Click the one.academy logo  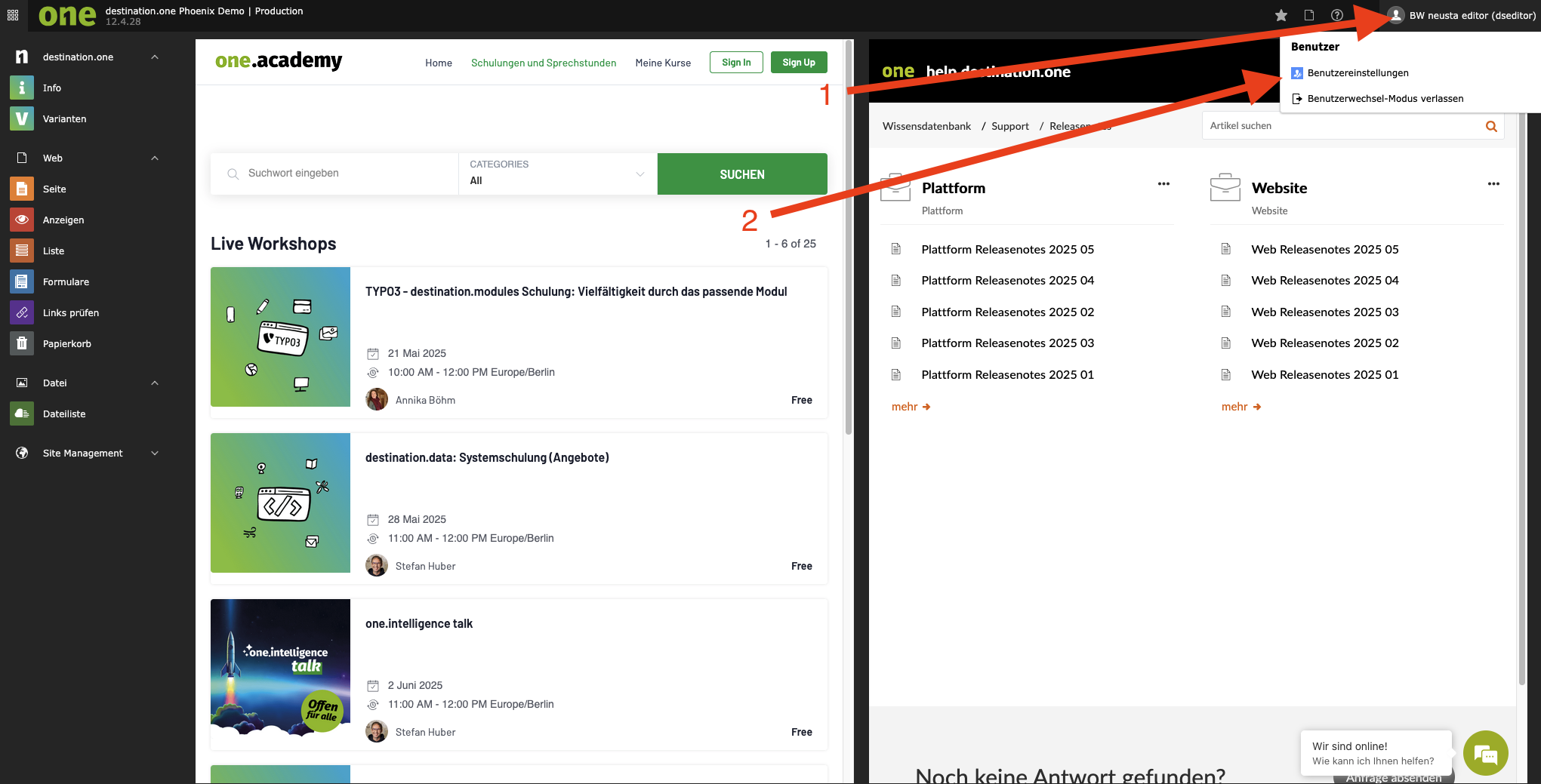(279, 61)
